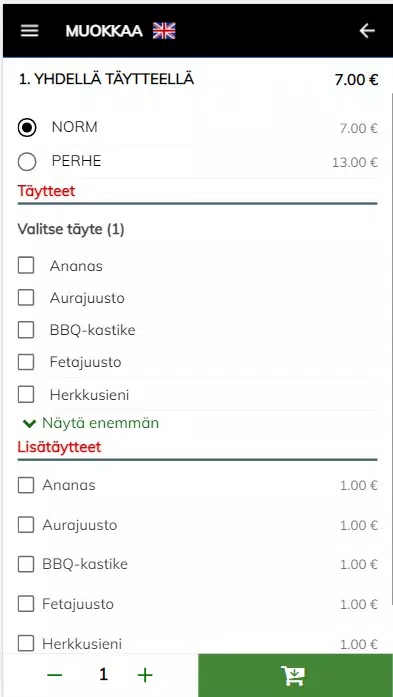393x697 pixels.
Task: Check Ananas under Valitse täyte
Action: [26, 266]
